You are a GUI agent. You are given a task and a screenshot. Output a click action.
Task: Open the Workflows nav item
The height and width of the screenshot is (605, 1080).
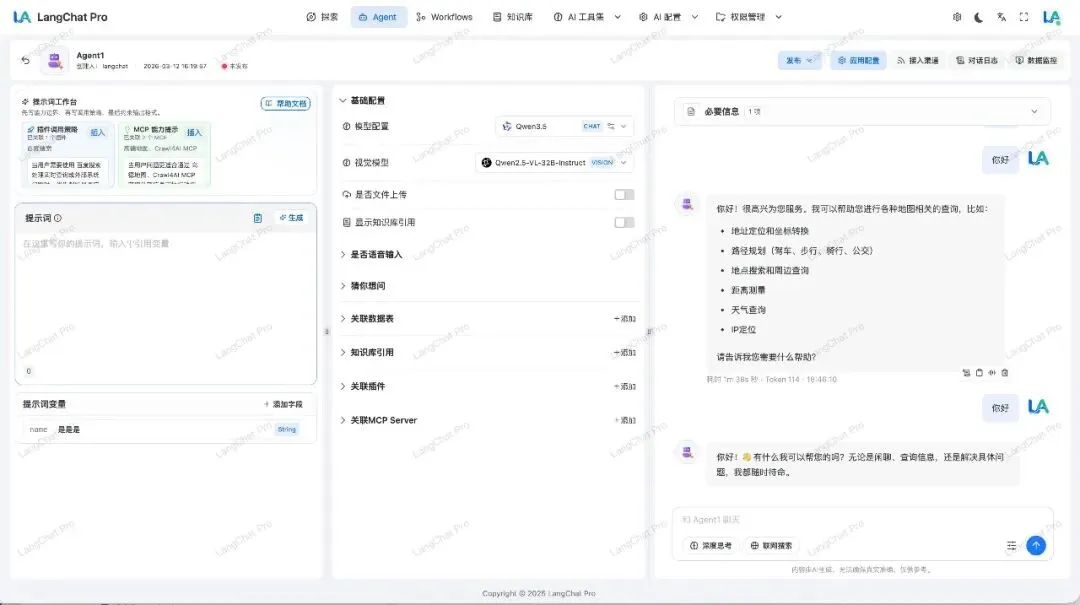click(444, 17)
